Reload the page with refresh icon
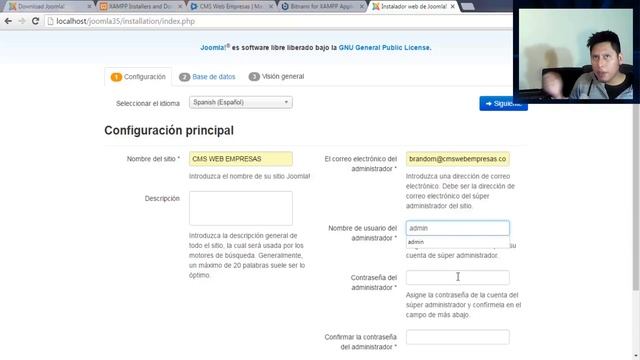Image resolution: width=640 pixels, height=360 pixels. (x=36, y=21)
